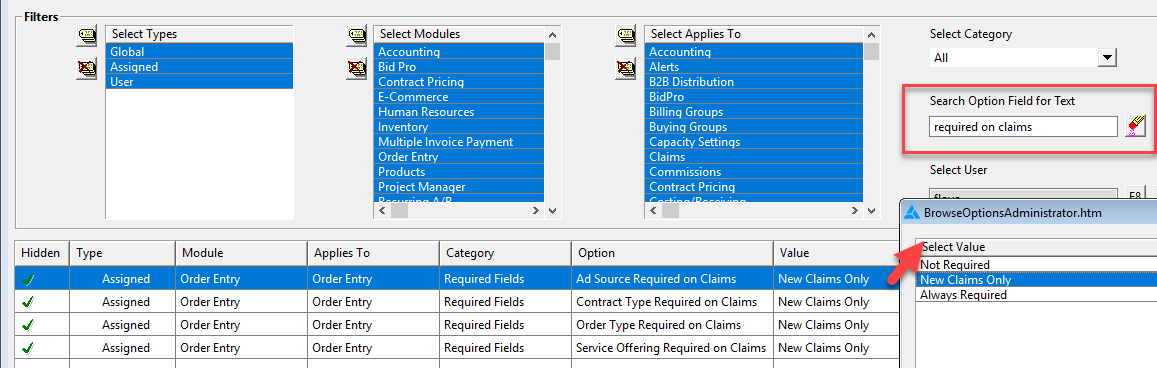Sort by Option column header
1157x368 pixels.
(x=672, y=252)
